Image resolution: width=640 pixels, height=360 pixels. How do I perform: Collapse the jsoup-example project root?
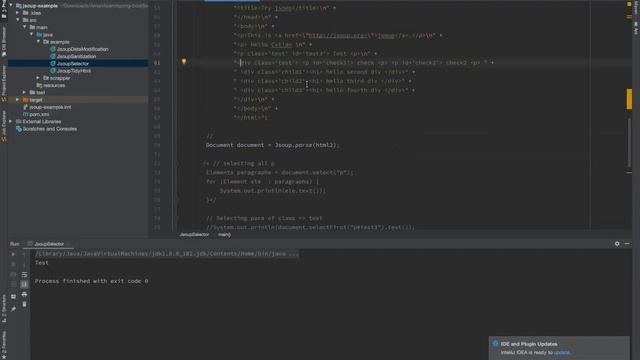click(x=11, y=6)
